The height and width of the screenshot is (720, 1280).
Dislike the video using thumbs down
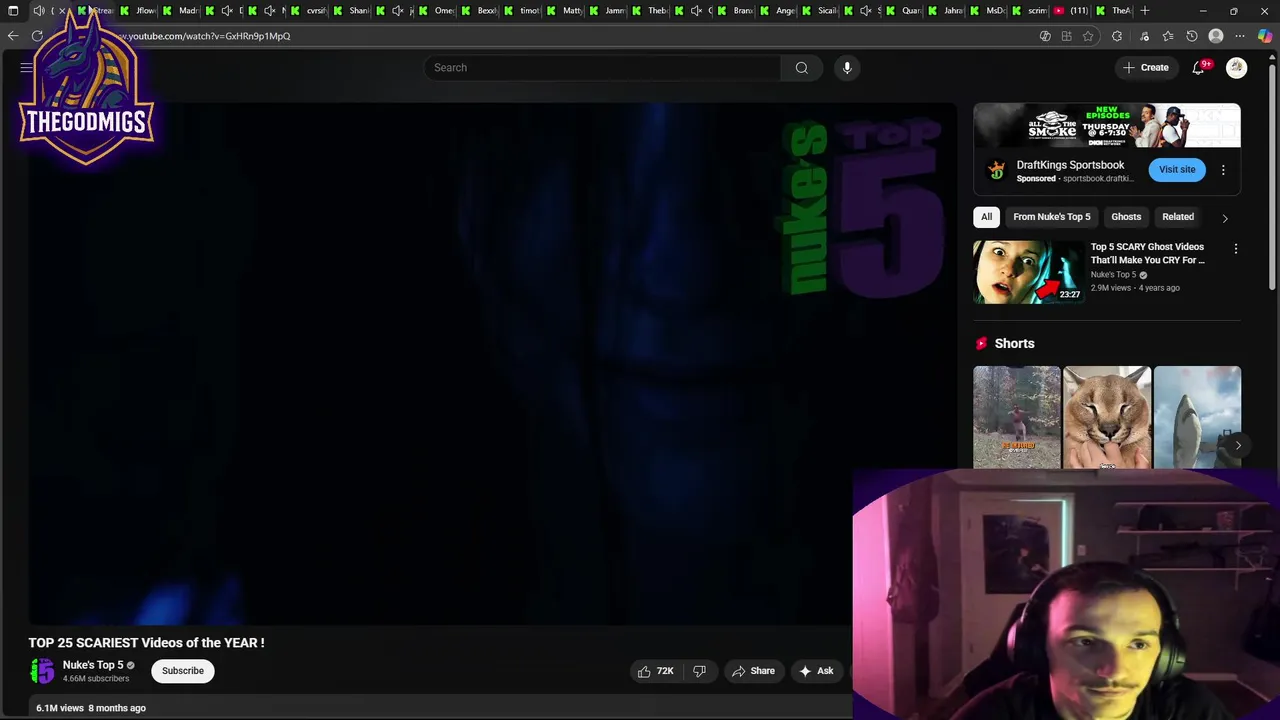(x=700, y=671)
